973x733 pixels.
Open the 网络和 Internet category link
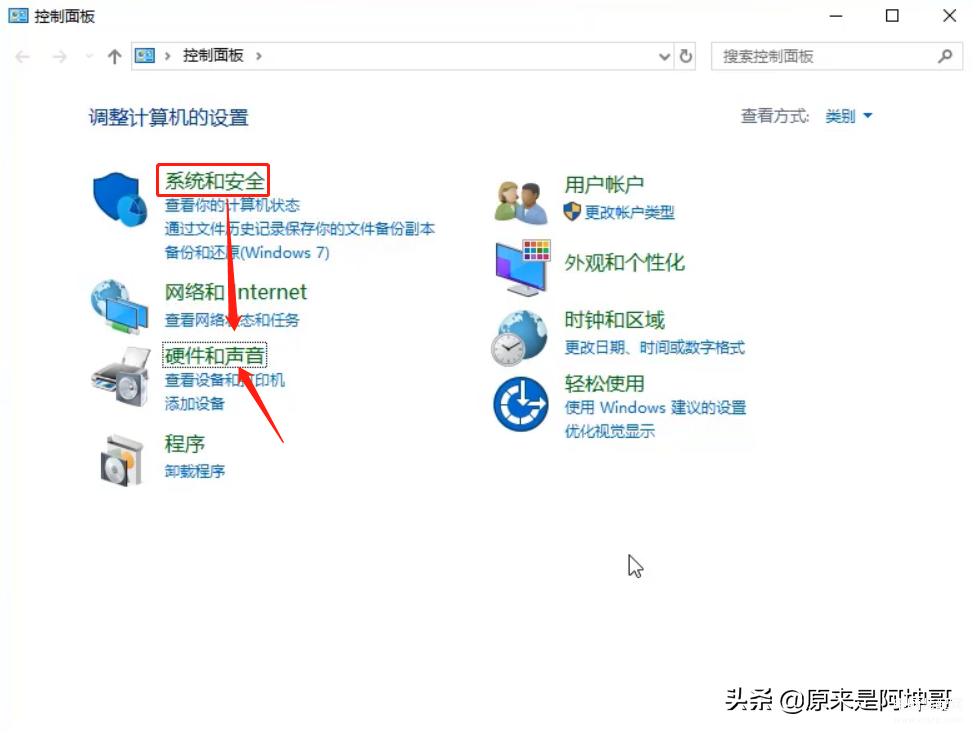click(236, 292)
